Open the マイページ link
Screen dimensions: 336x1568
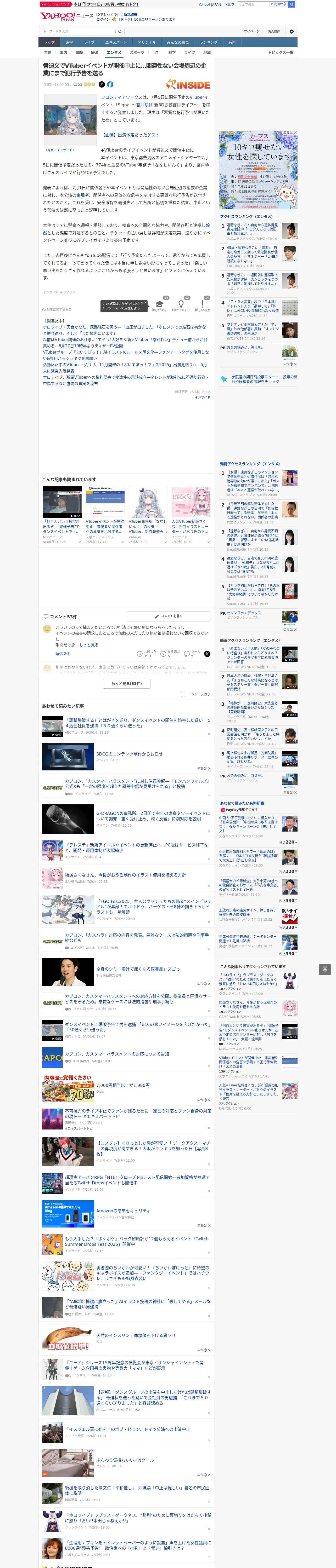pos(252,31)
